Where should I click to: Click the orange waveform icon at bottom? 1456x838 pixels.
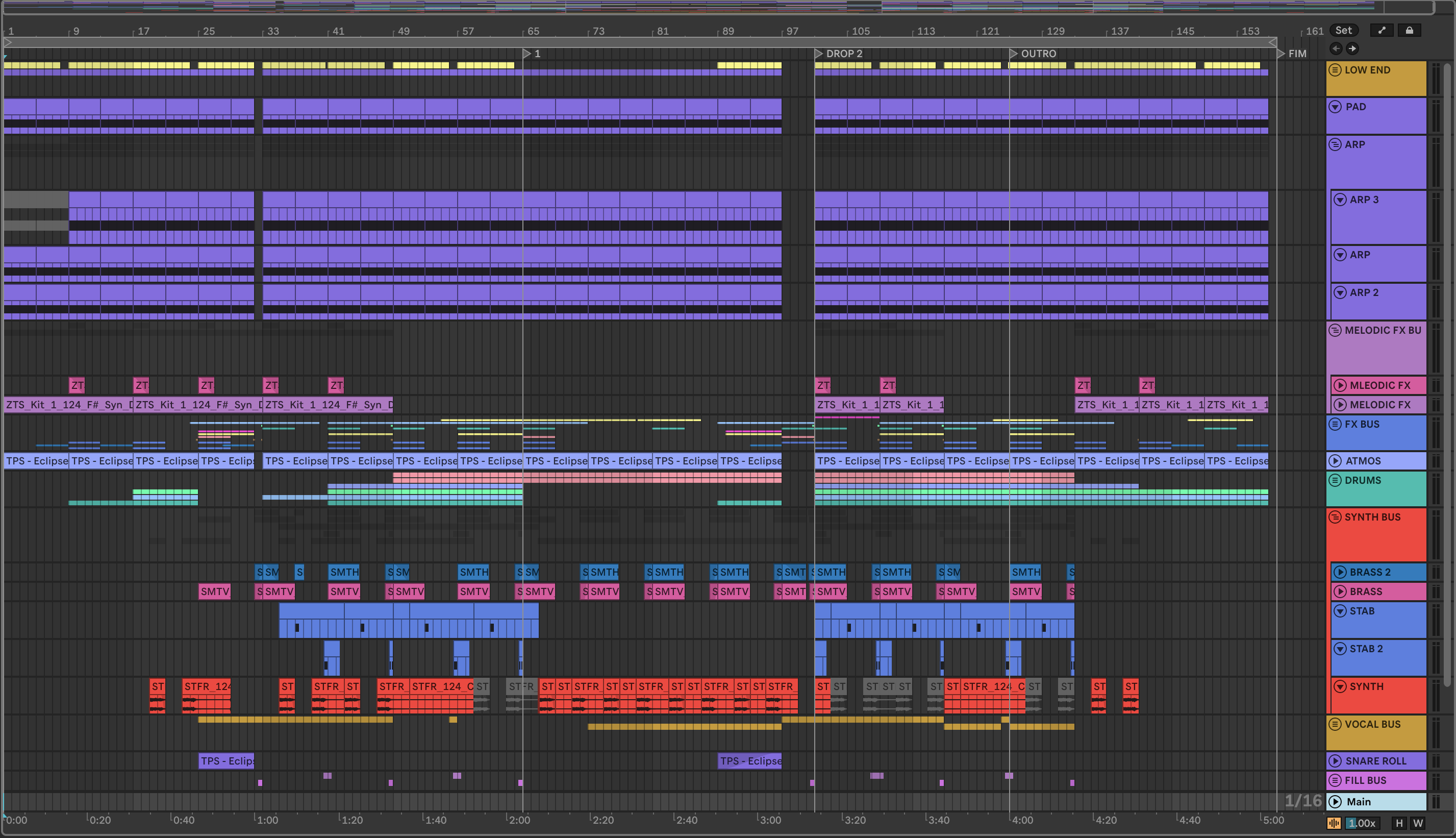(x=1334, y=823)
